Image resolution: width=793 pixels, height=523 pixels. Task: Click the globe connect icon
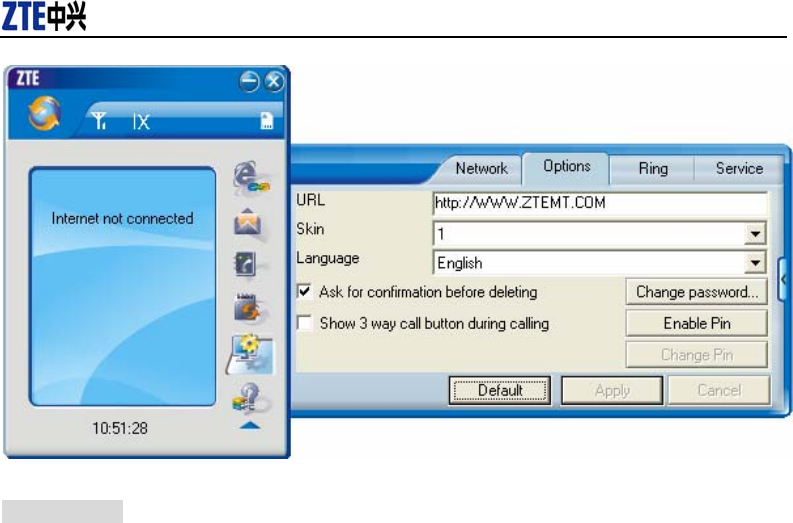click(x=45, y=113)
